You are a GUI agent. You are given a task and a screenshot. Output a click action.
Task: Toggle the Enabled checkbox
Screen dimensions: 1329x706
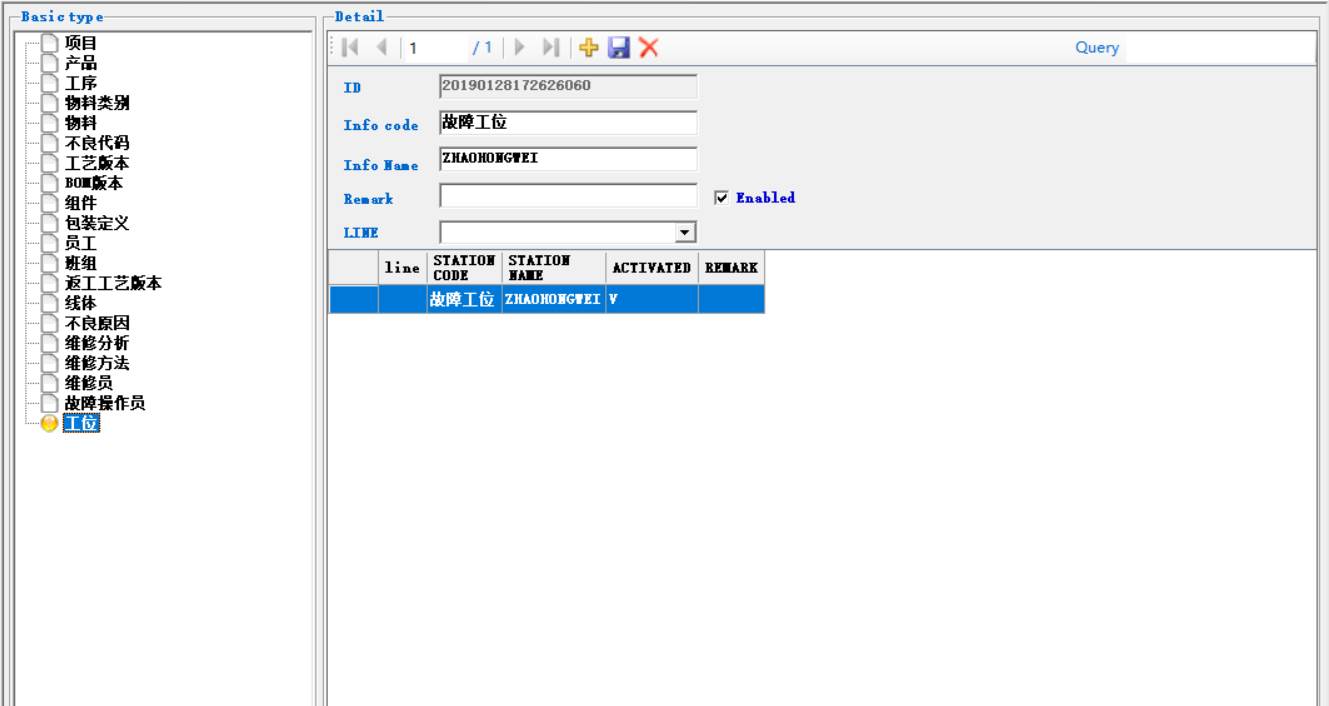(721, 198)
